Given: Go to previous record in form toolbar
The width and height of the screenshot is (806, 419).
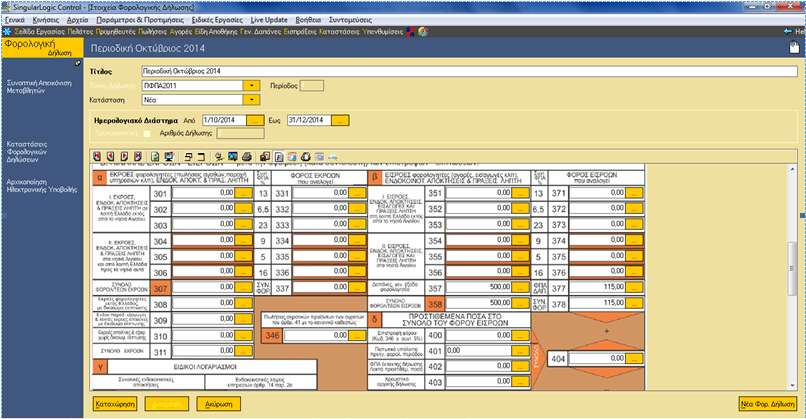Looking at the screenshot, I should coord(110,157).
